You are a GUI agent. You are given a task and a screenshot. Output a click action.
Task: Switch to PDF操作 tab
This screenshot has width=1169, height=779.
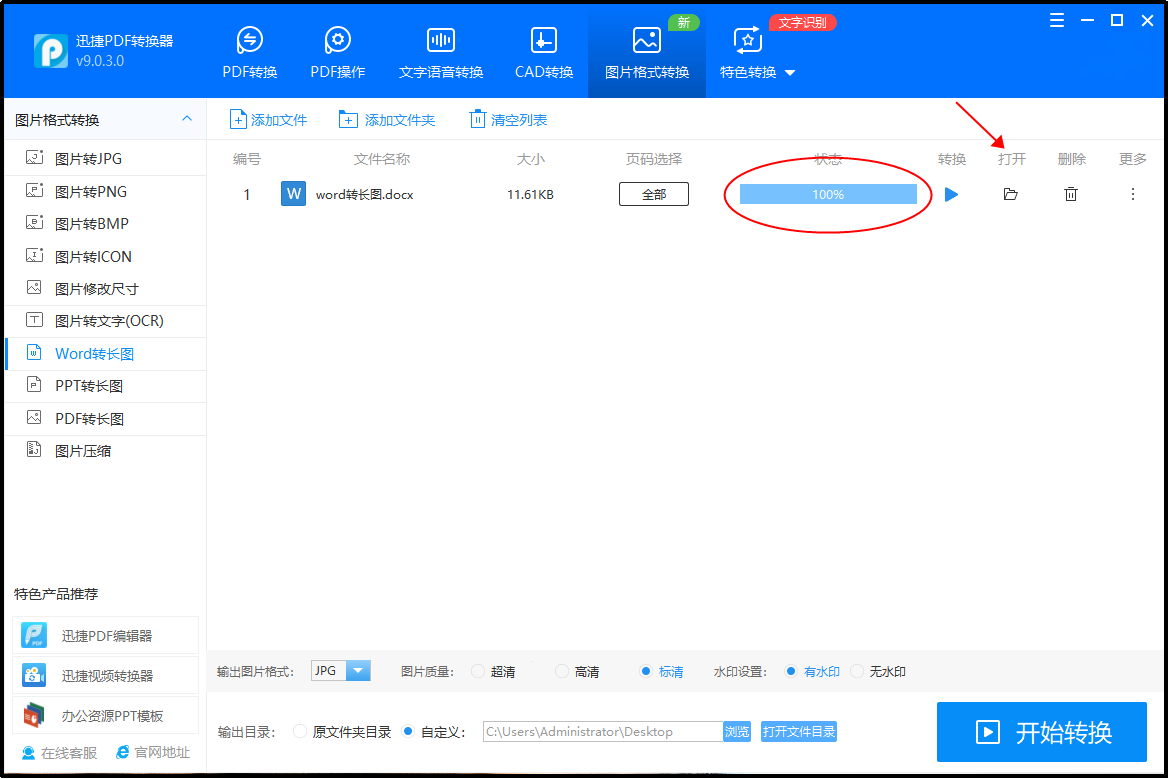click(338, 51)
